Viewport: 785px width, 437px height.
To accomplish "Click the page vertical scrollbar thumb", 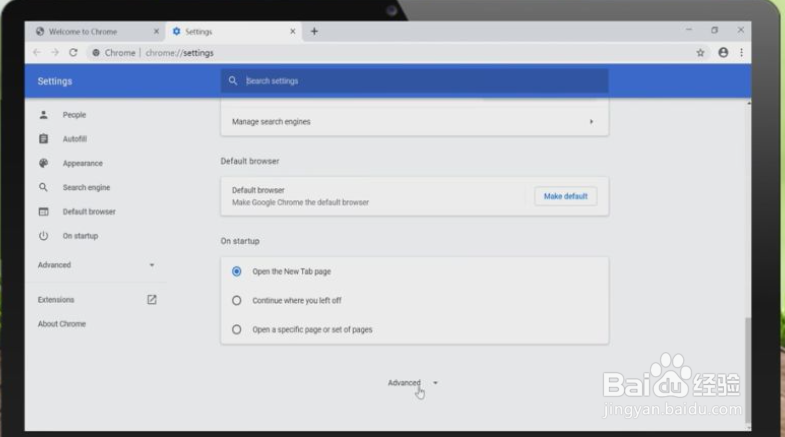I will (748, 369).
